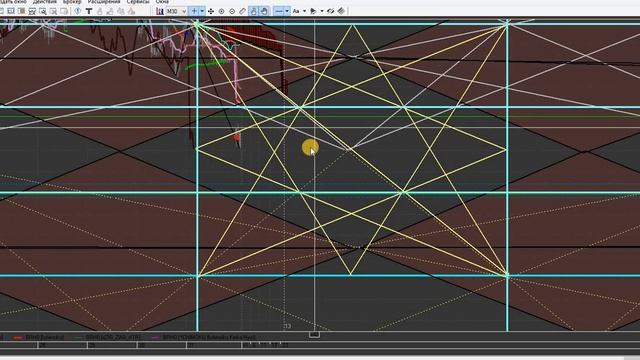Open the Расширения menu
The image size is (640, 360).
pyautogui.click(x=104, y=2)
